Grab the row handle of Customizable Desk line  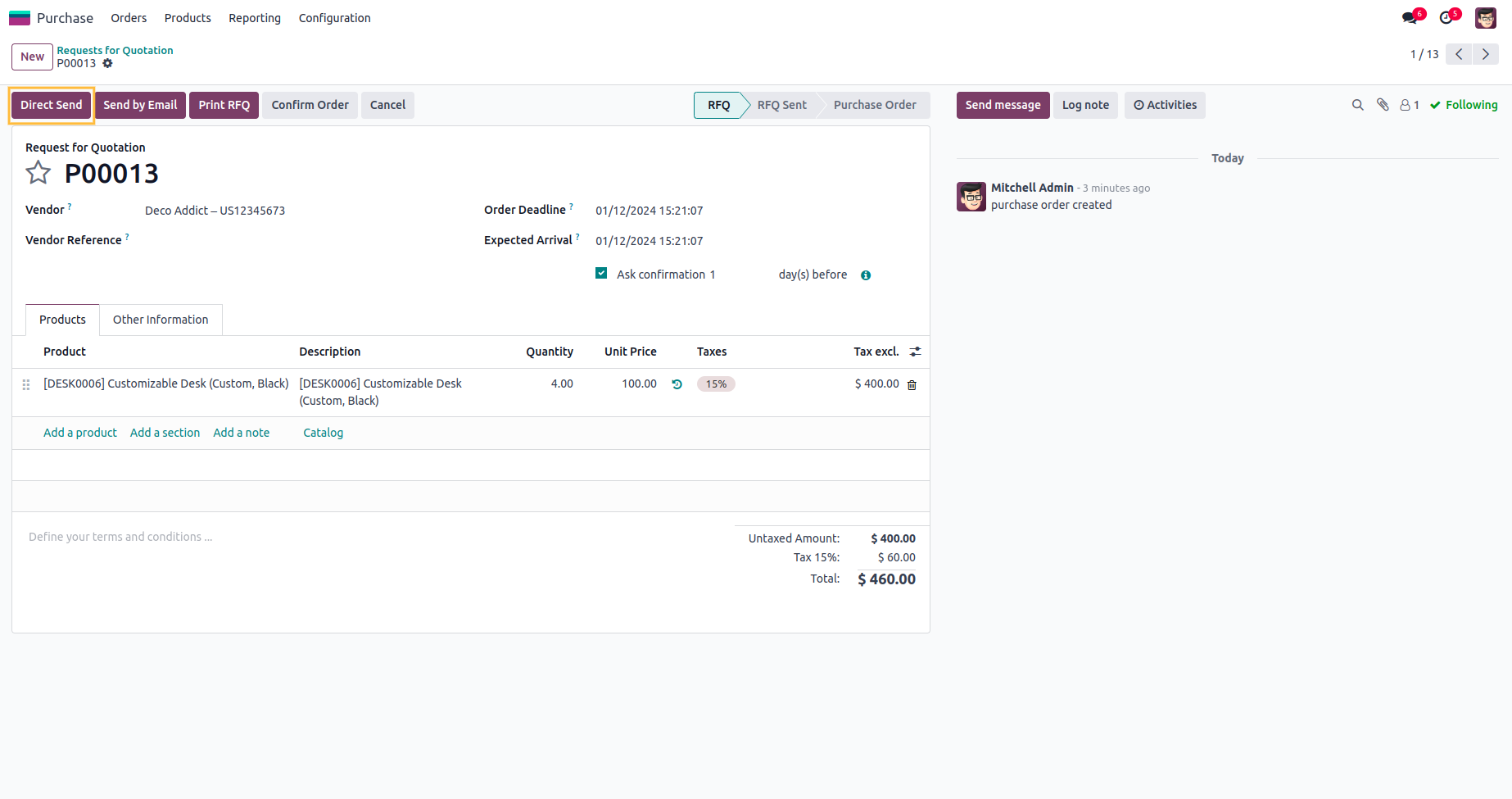[x=26, y=384]
